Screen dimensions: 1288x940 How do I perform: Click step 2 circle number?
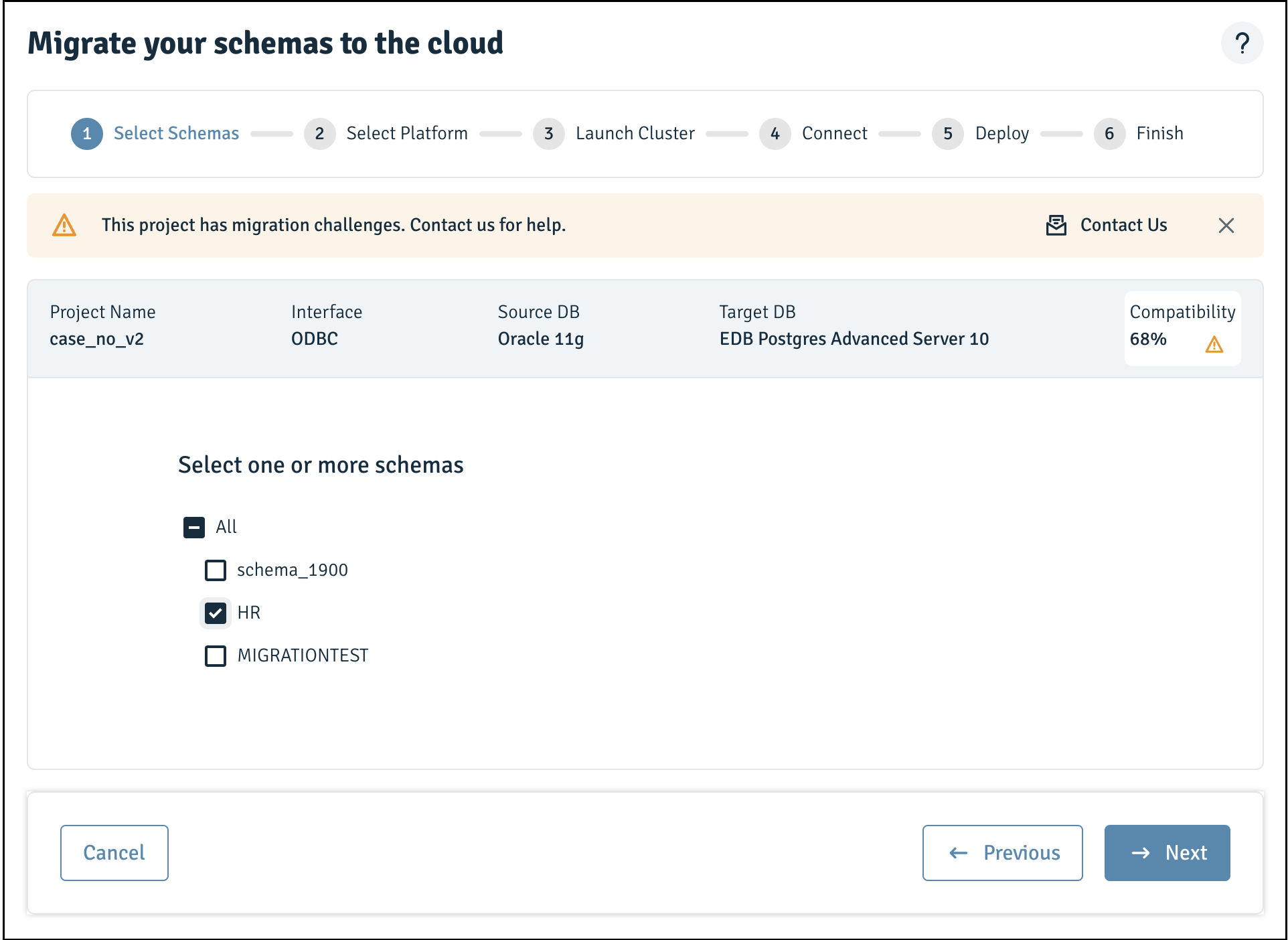pos(319,134)
